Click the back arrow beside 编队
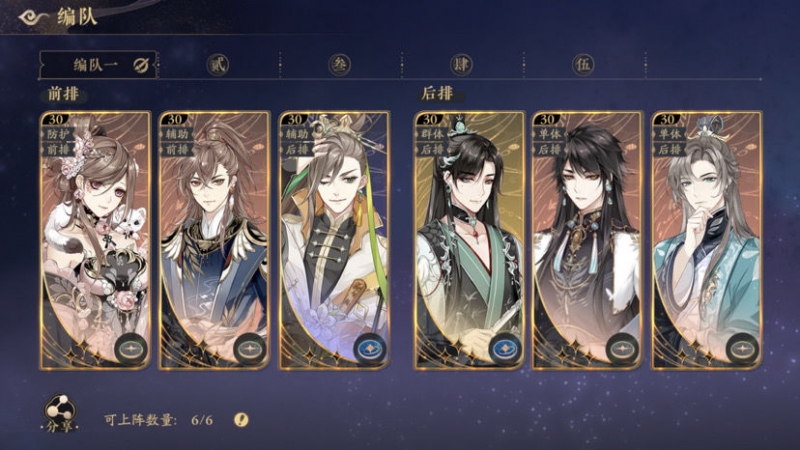Viewport: 800px width, 450px height. click(x=33, y=18)
